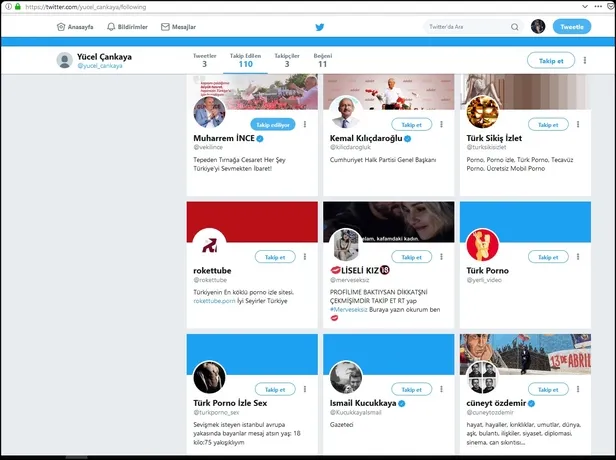Click cüneyt özdemir card header image
616x460 pixels.
coord(525,354)
